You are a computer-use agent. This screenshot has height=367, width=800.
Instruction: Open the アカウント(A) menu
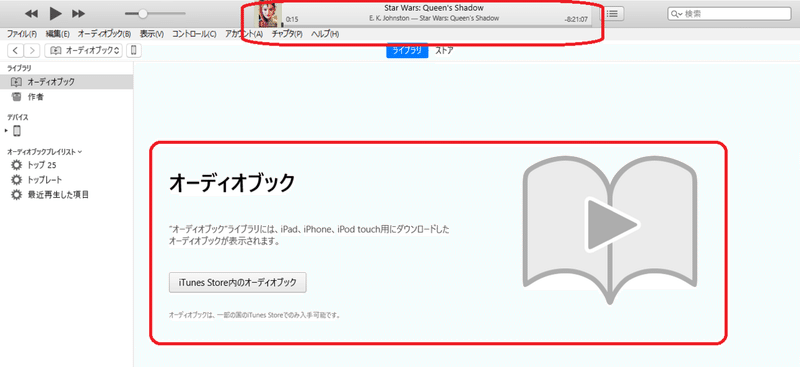coord(244,34)
